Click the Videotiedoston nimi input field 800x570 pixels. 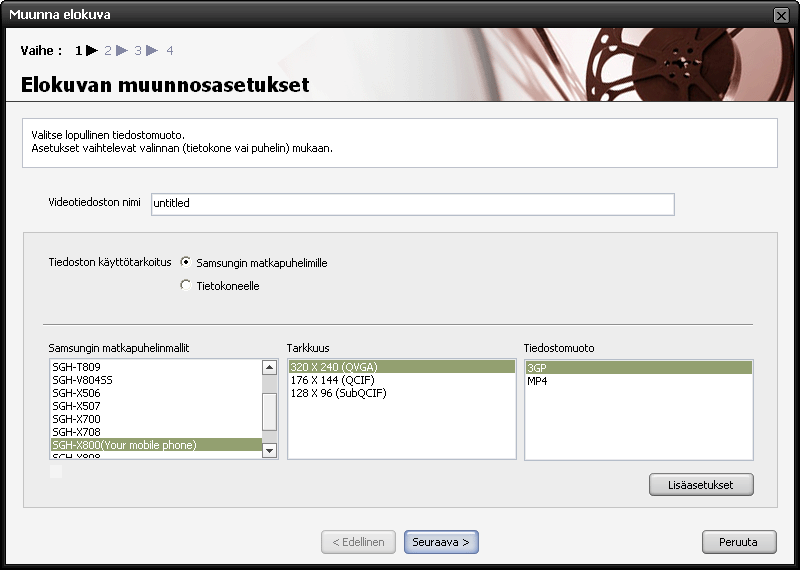point(413,204)
